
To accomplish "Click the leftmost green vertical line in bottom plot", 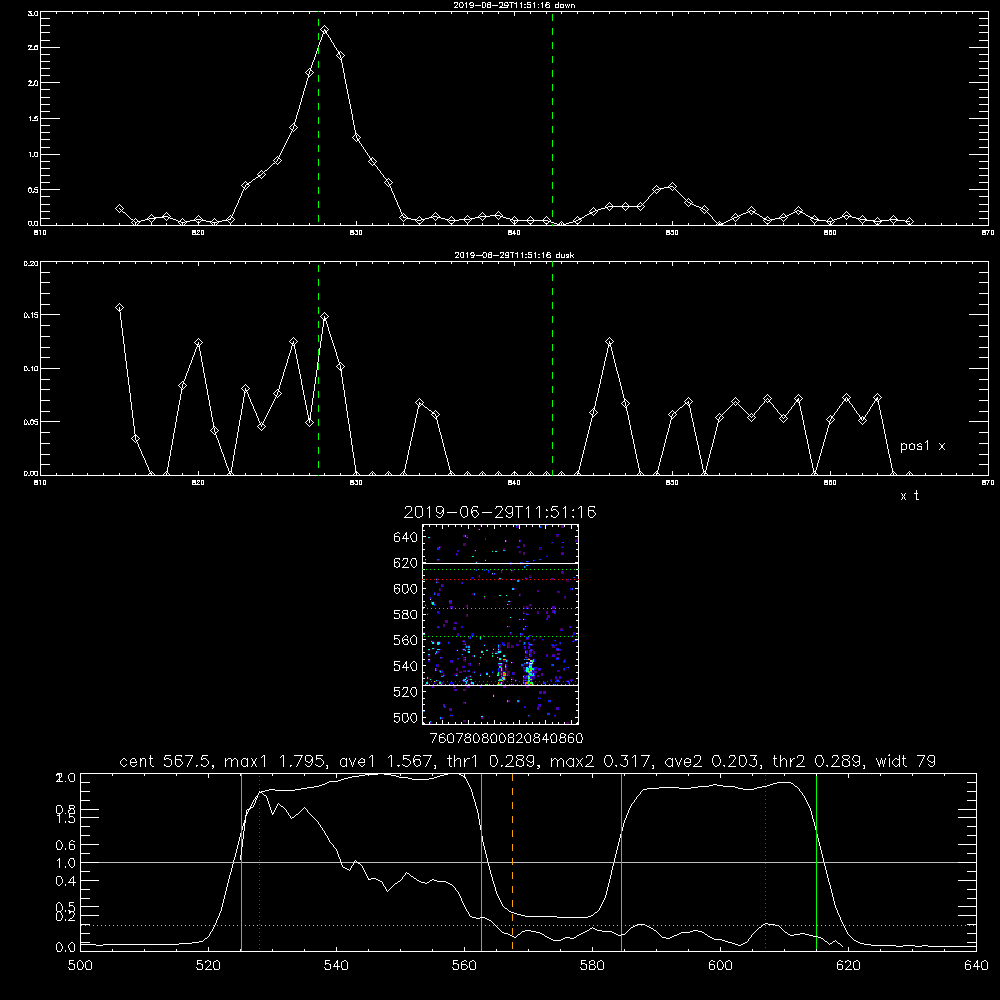I will click(x=242, y=862).
